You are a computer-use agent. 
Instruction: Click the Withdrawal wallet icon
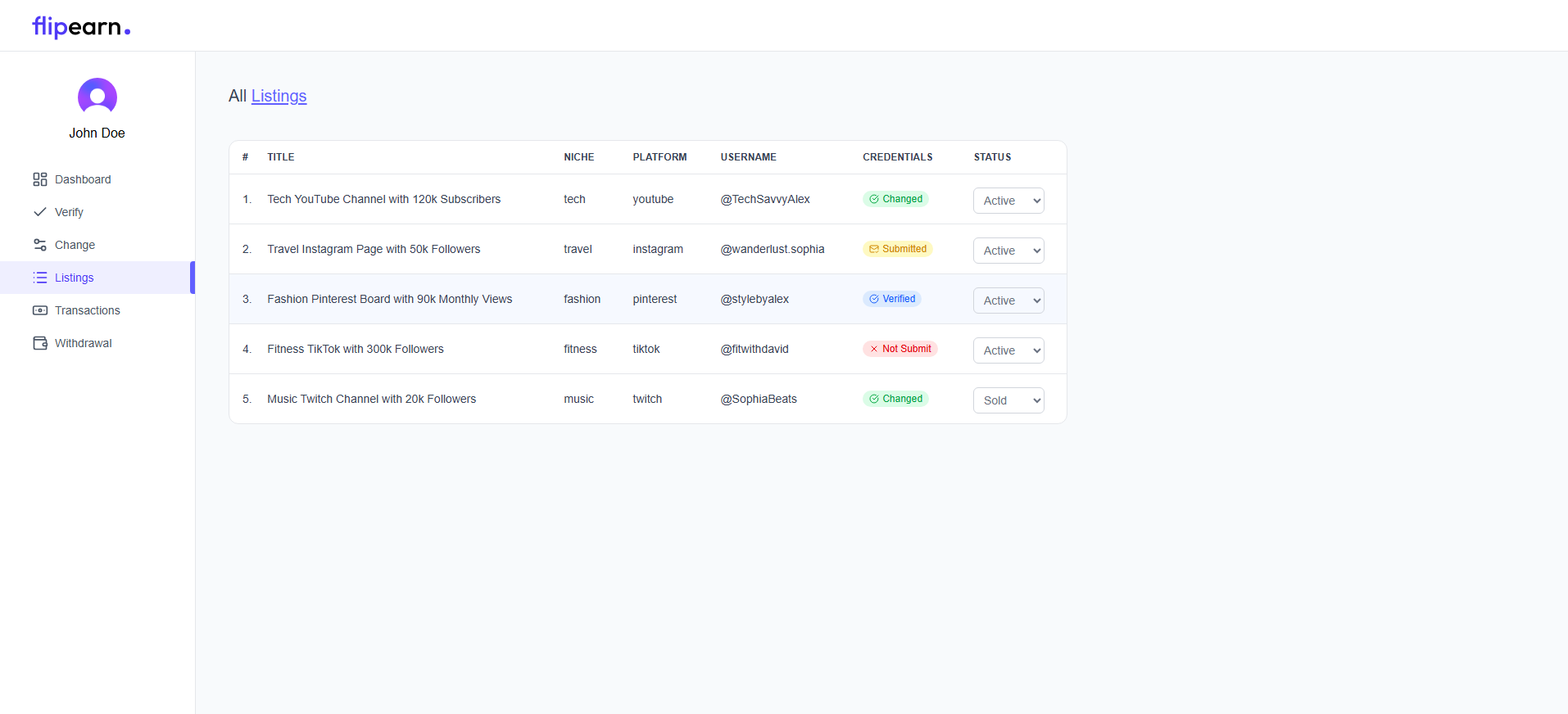point(39,343)
